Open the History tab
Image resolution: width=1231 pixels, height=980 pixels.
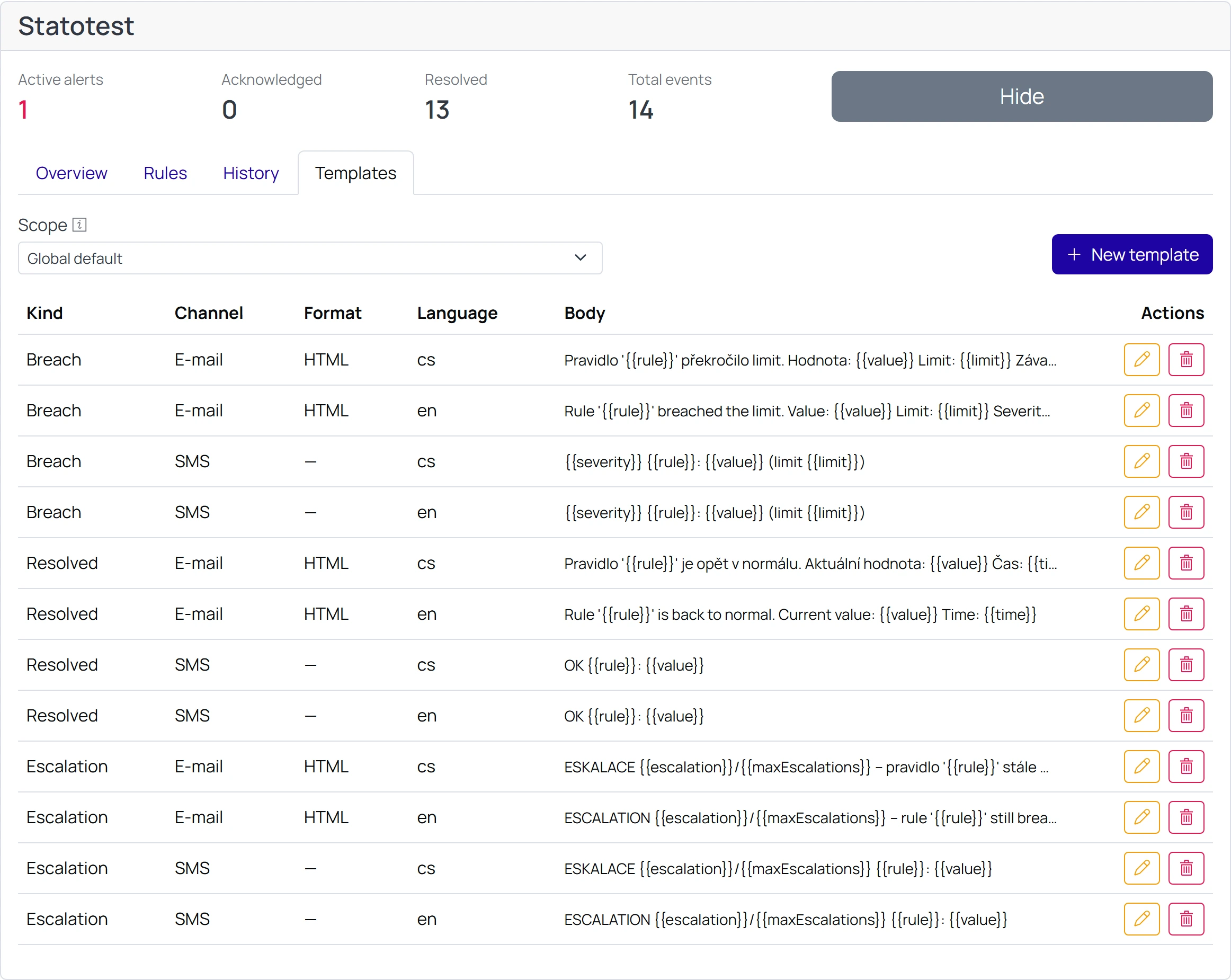251,173
